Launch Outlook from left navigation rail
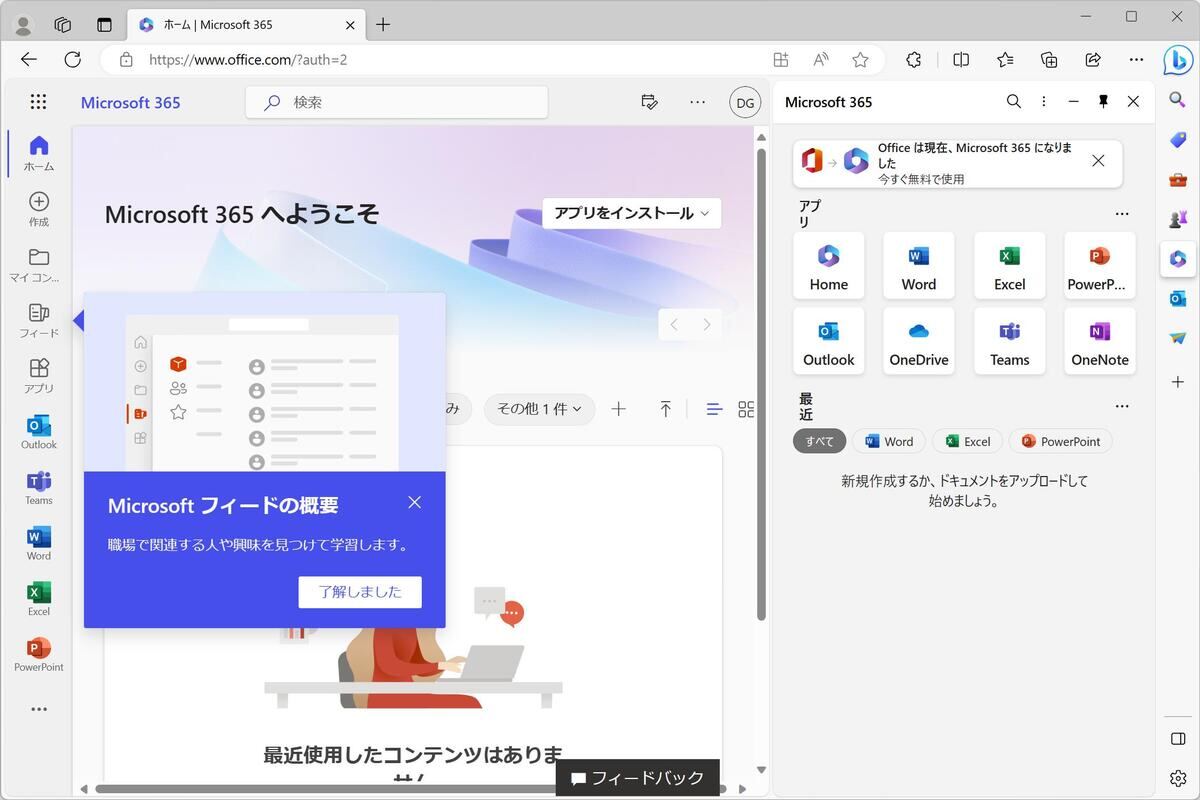The width and height of the screenshot is (1200, 800). coord(39,432)
